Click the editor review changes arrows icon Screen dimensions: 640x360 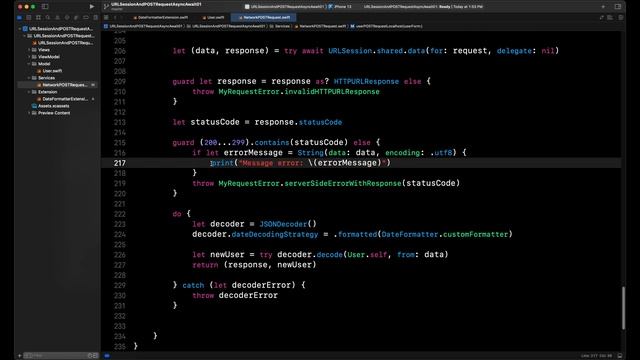click(x=602, y=18)
